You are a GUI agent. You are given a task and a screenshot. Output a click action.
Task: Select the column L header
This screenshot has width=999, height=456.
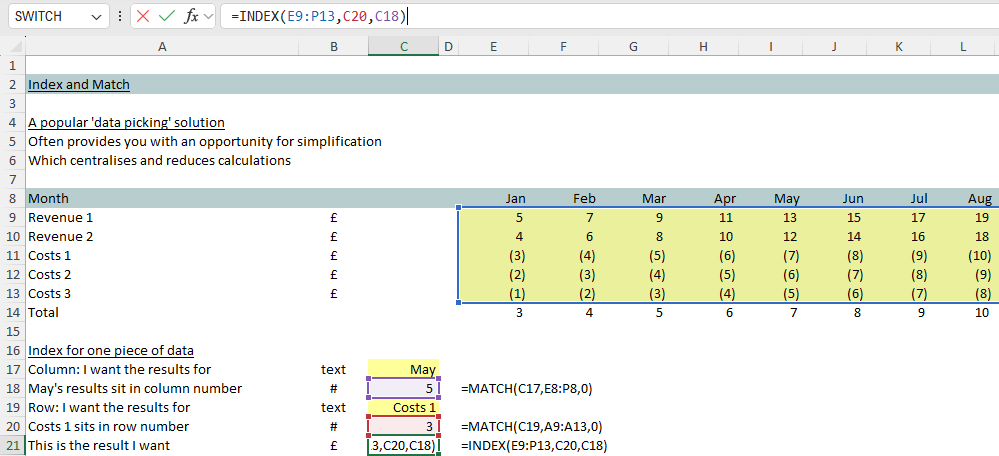pyautogui.click(x=963, y=47)
